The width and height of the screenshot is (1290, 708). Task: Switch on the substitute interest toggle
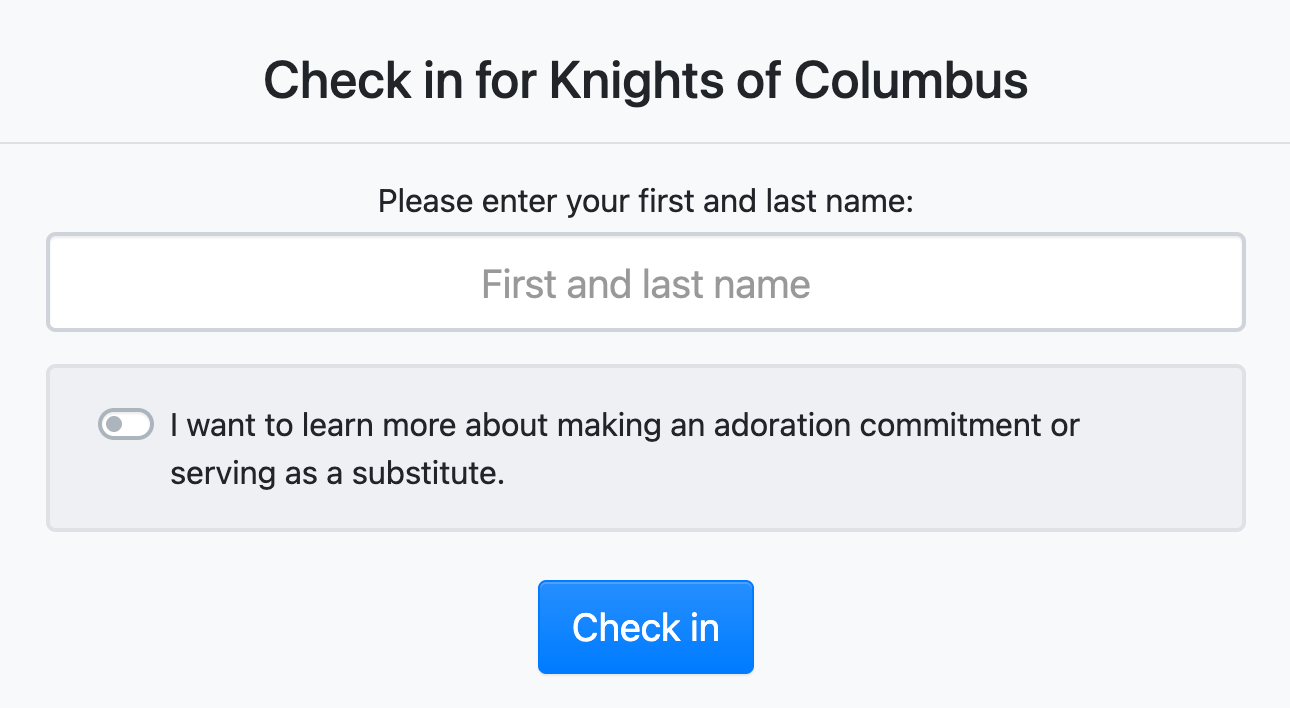(126, 425)
